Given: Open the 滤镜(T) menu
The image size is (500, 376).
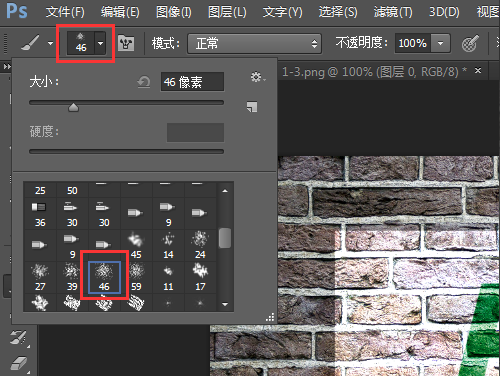Looking at the screenshot, I should pyautogui.click(x=393, y=12).
